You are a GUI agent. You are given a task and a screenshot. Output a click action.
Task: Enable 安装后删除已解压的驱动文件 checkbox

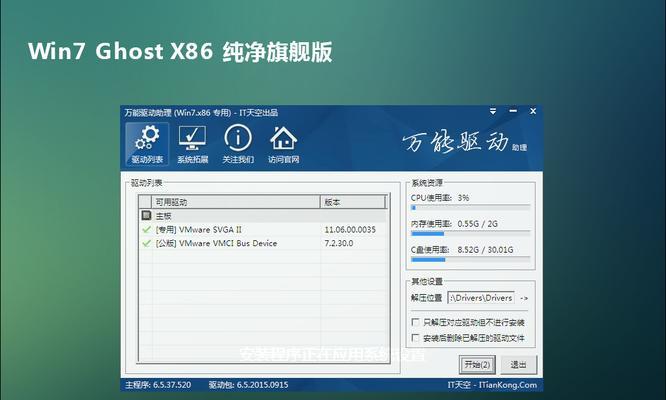[415, 338]
